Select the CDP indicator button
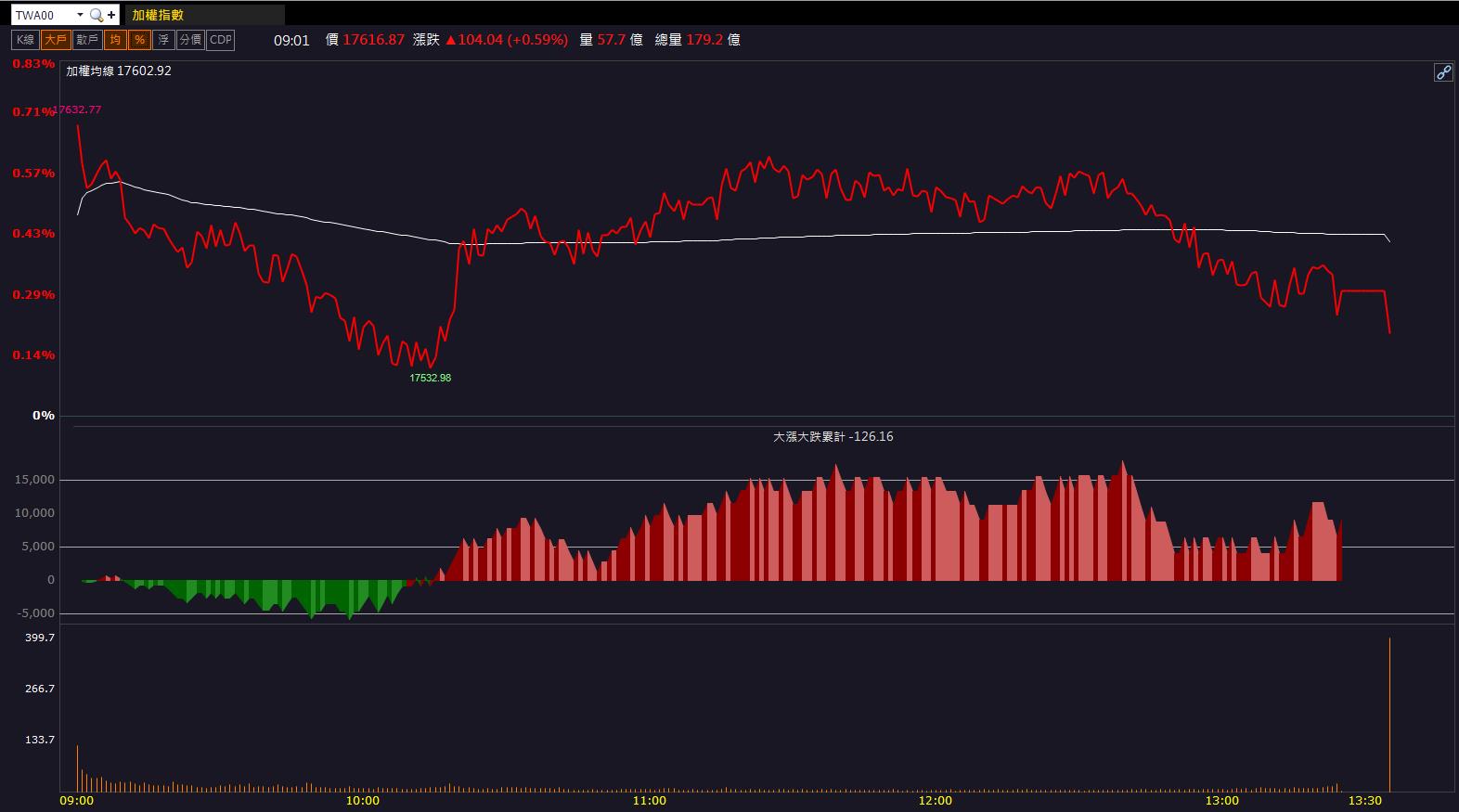Viewport: 1459px width, 812px height. (x=221, y=40)
